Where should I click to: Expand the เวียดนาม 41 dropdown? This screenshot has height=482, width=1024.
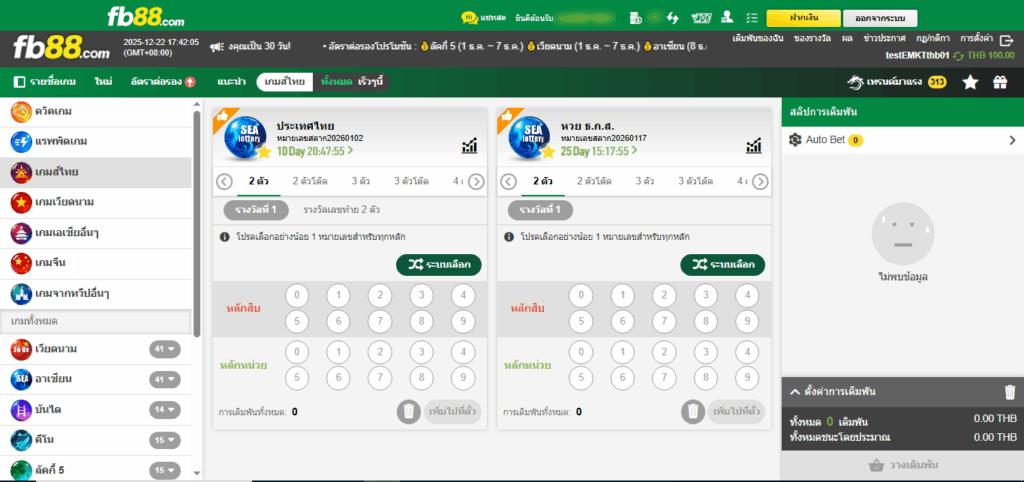[x=165, y=349]
